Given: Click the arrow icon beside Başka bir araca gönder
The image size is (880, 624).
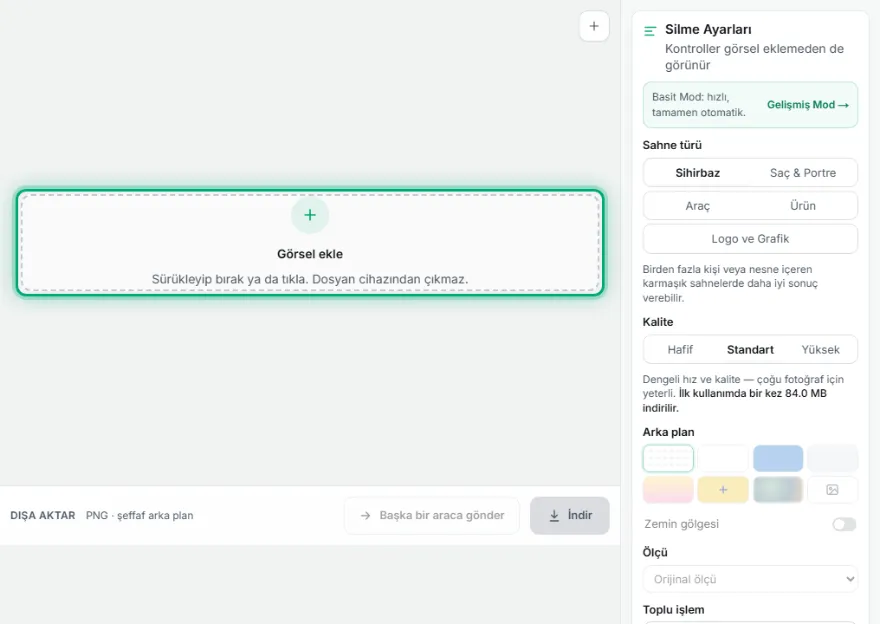Looking at the screenshot, I should (365, 515).
